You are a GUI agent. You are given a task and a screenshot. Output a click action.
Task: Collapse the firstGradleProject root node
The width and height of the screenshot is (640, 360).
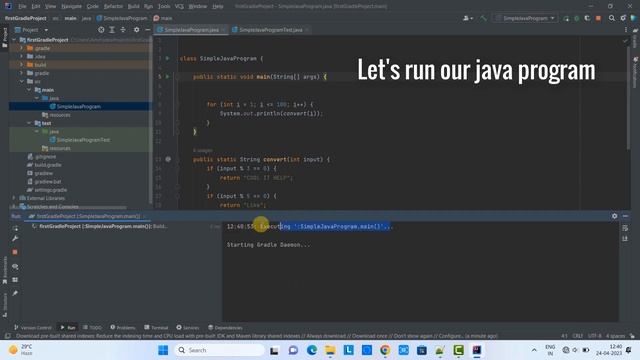pos(14,40)
